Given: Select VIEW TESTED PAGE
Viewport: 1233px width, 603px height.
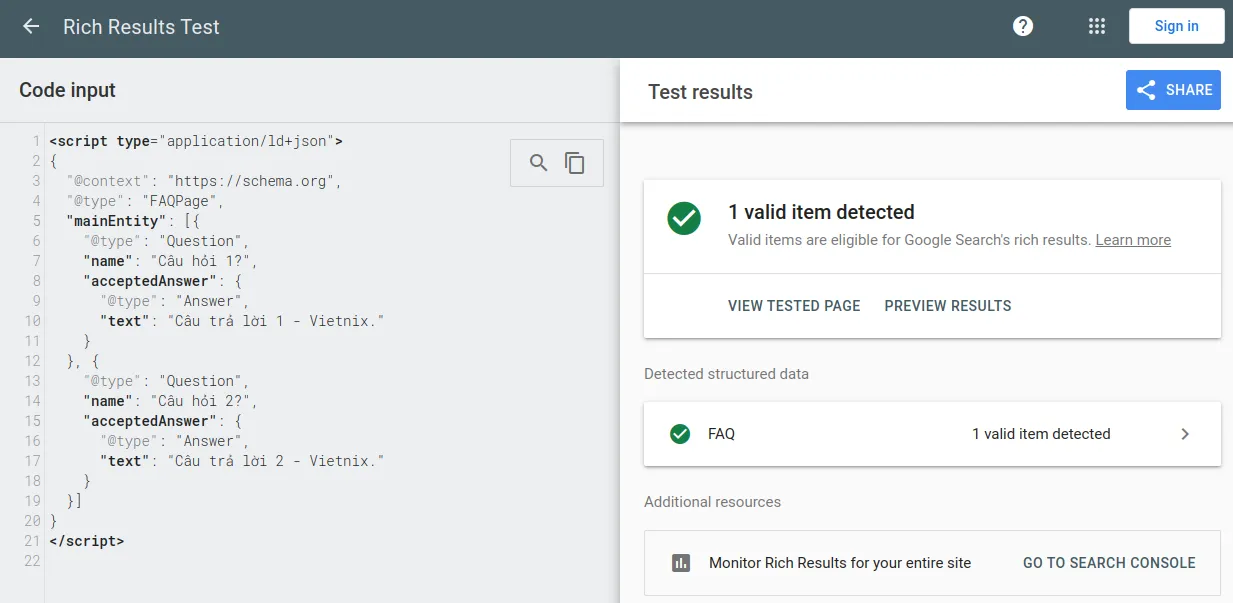Looking at the screenshot, I should pos(794,306).
